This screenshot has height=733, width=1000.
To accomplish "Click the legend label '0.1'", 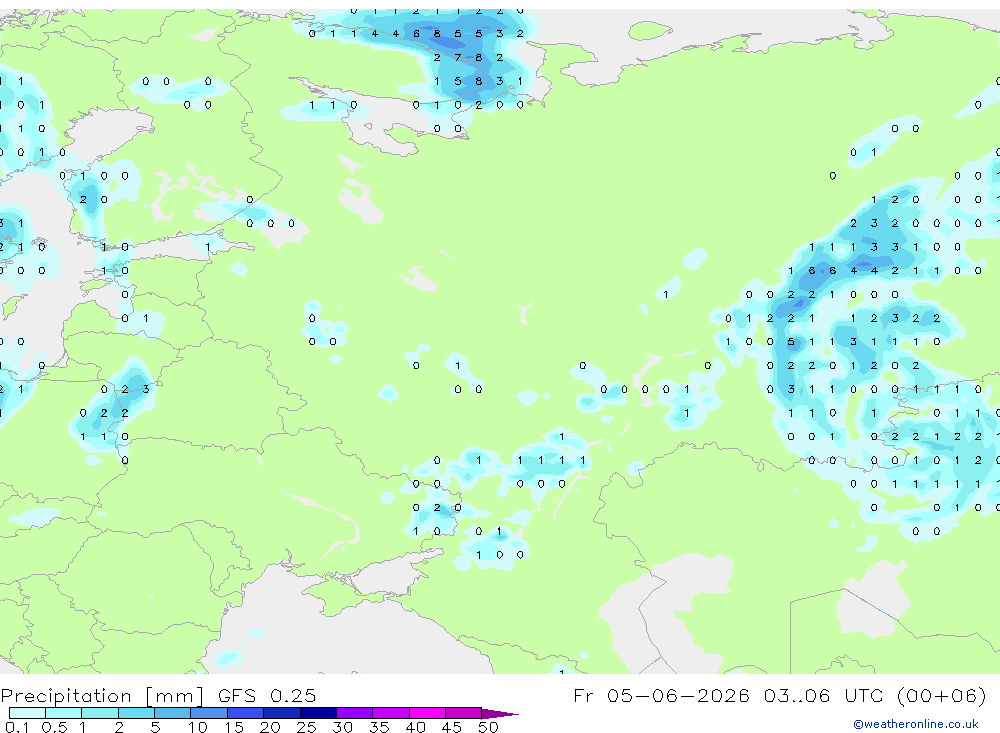I will click(17, 727).
